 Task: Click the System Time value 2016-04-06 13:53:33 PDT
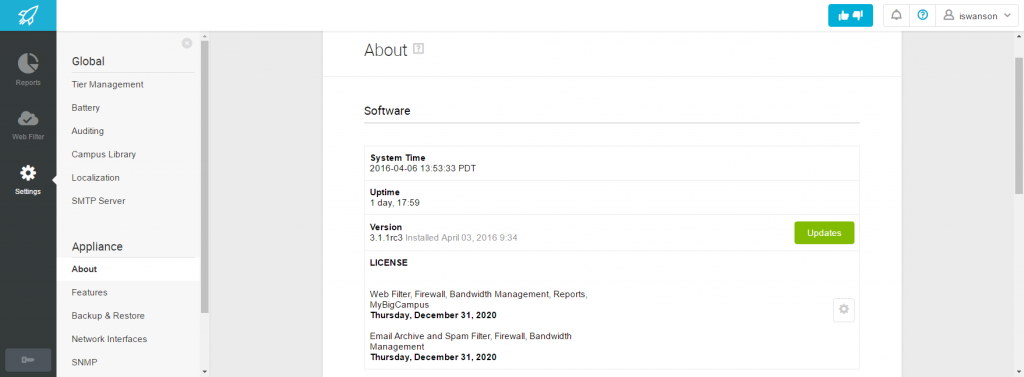(x=423, y=168)
